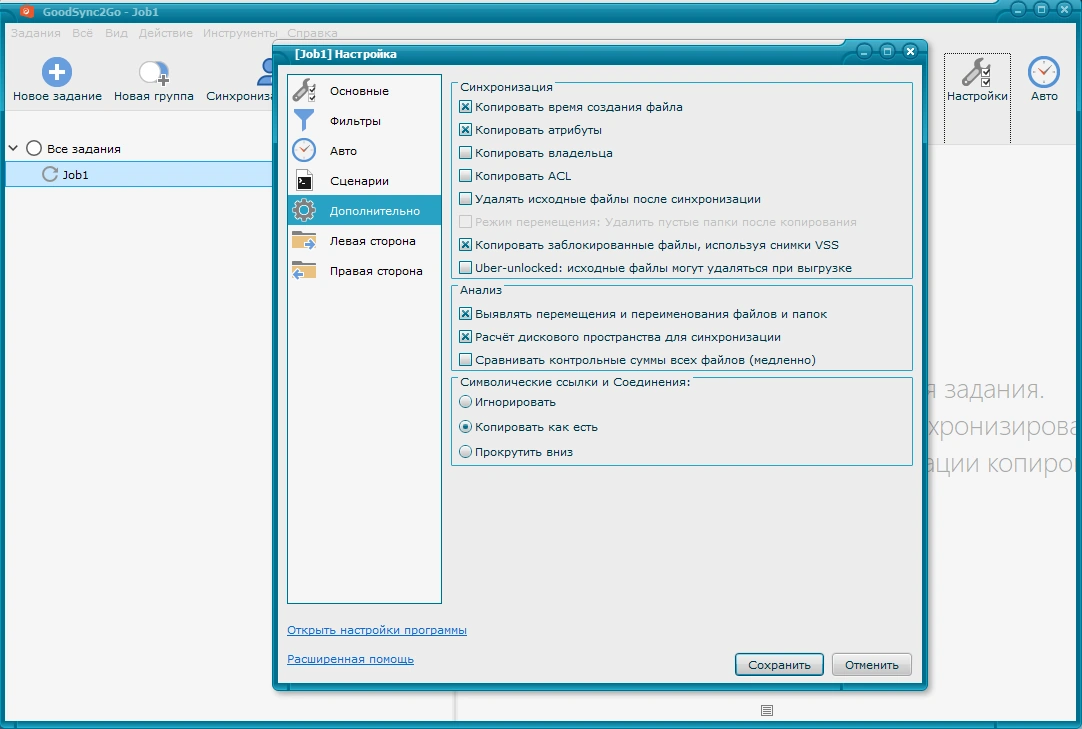Click the wrench icon next to Основные
This screenshot has height=729, width=1082.
point(304,90)
